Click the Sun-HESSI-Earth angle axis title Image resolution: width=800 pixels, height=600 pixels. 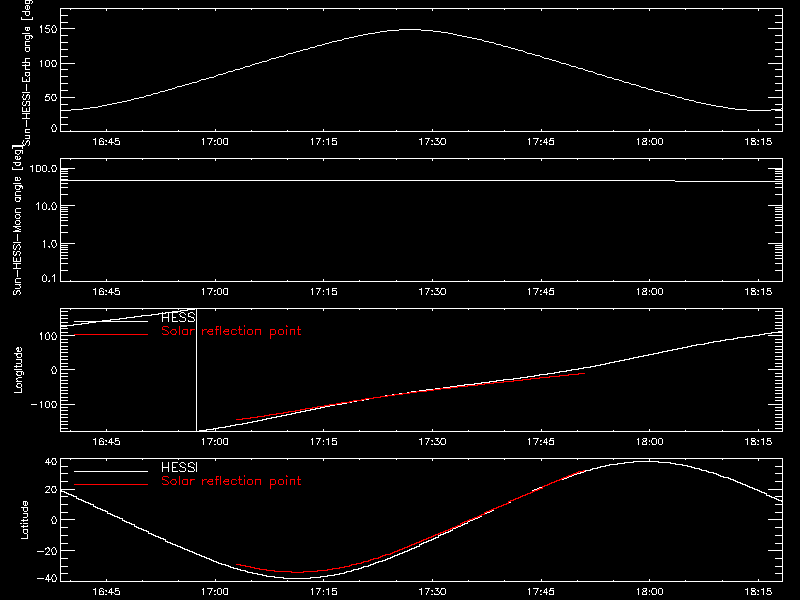[x=27, y=72]
